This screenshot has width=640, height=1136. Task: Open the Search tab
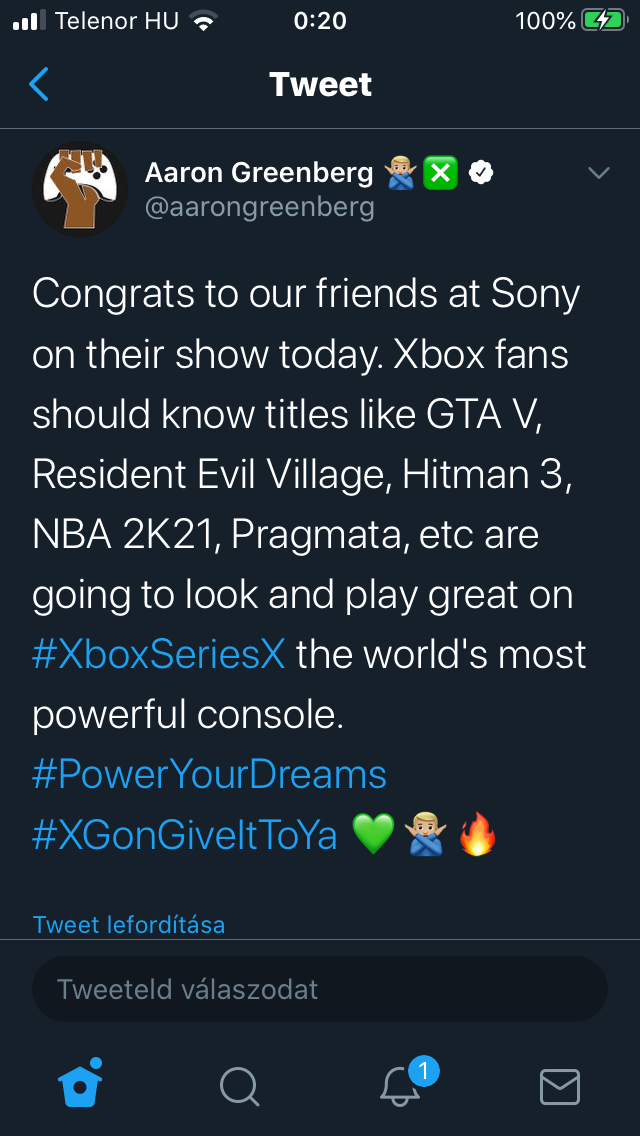[239, 1086]
